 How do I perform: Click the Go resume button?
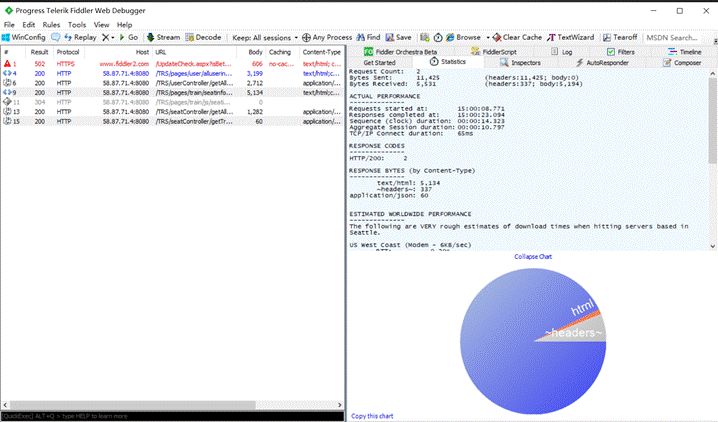[x=129, y=38]
